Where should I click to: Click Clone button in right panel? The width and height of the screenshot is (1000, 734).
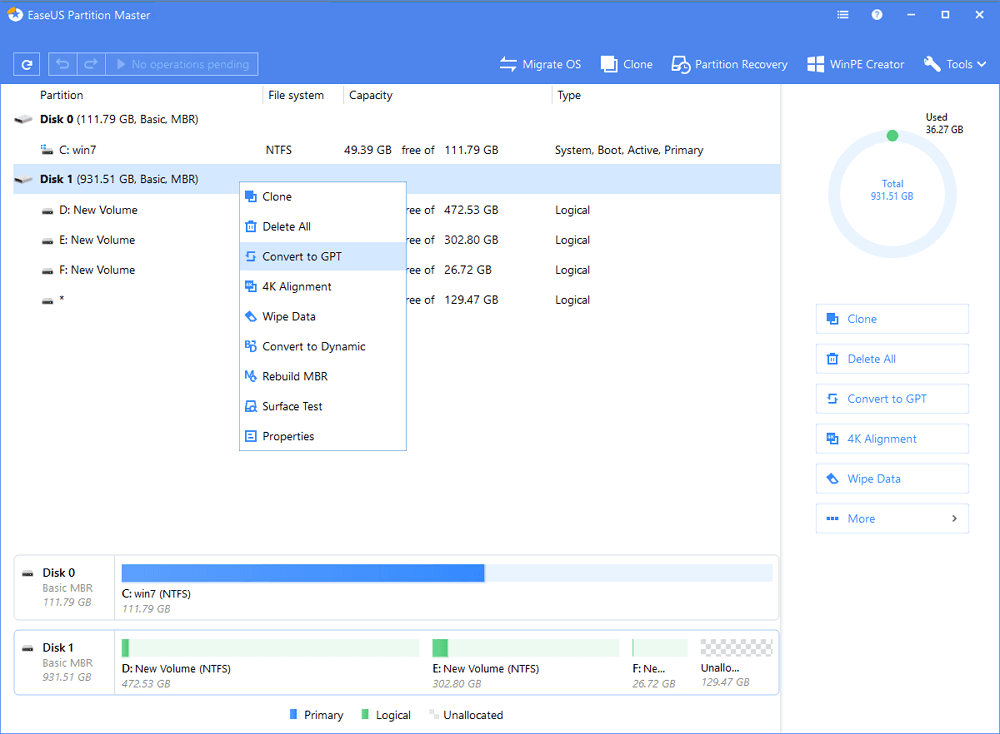point(892,319)
